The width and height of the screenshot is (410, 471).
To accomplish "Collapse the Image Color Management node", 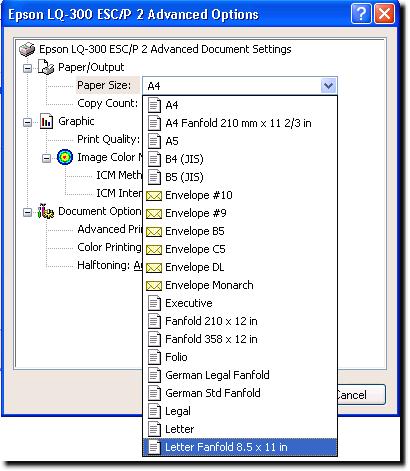I will pyautogui.click(x=47, y=158).
